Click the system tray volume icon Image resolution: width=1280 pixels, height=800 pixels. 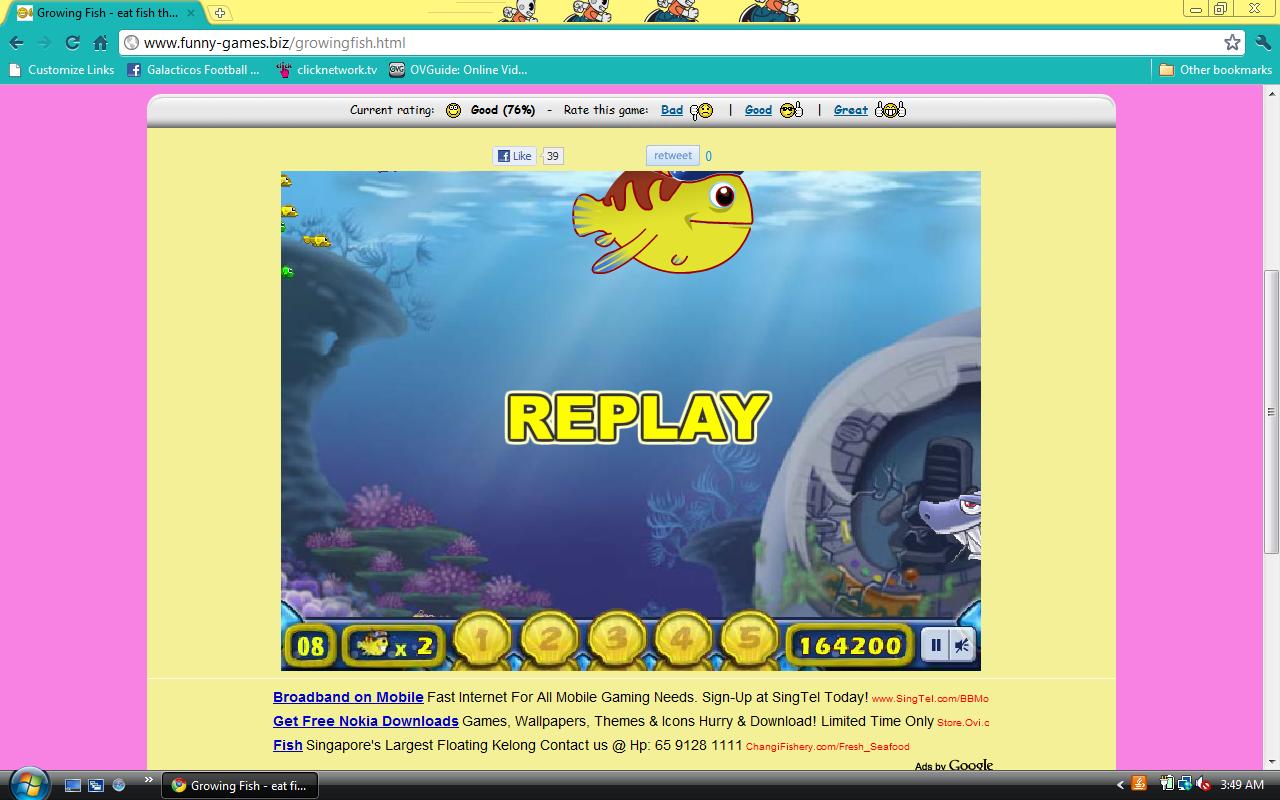pyautogui.click(x=1203, y=785)
